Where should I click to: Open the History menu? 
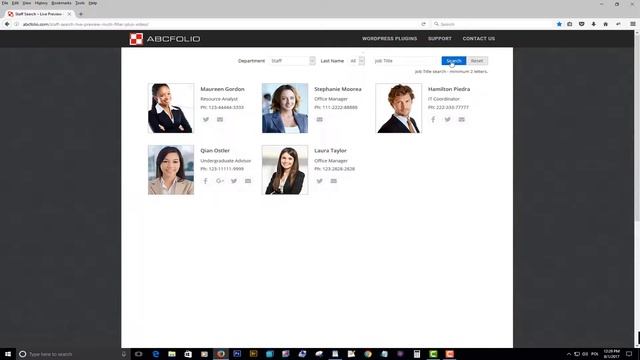coord(41,3)
